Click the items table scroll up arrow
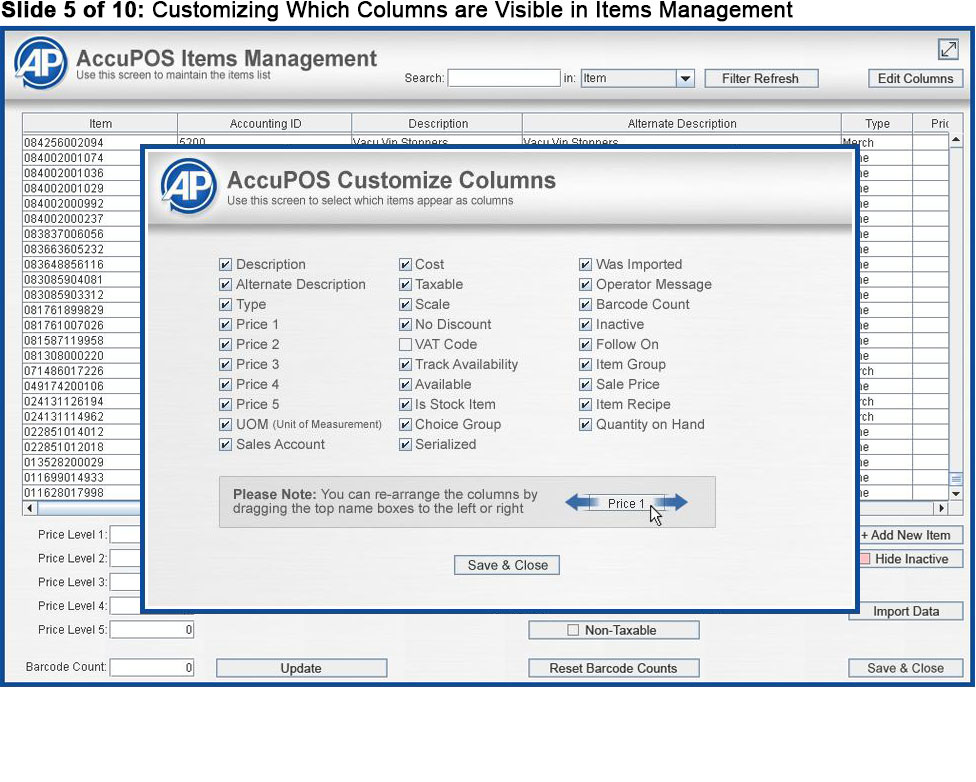The width and height of the screenshot is (976, 782). [955, 140]
